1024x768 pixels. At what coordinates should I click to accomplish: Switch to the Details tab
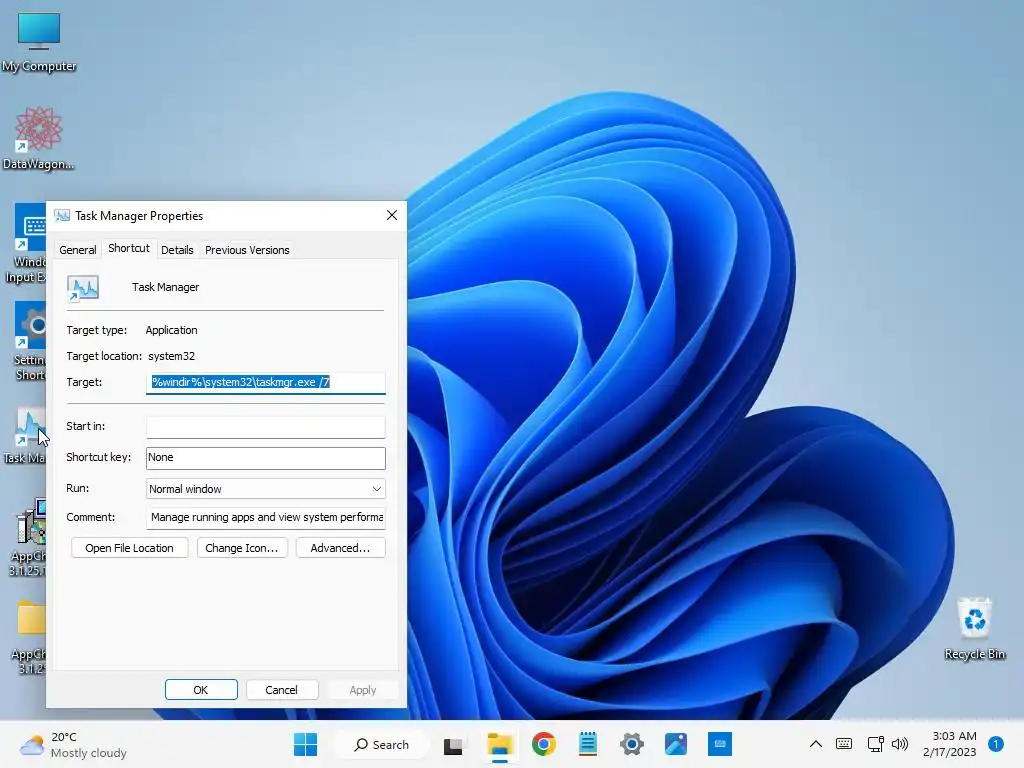point(177,250)
